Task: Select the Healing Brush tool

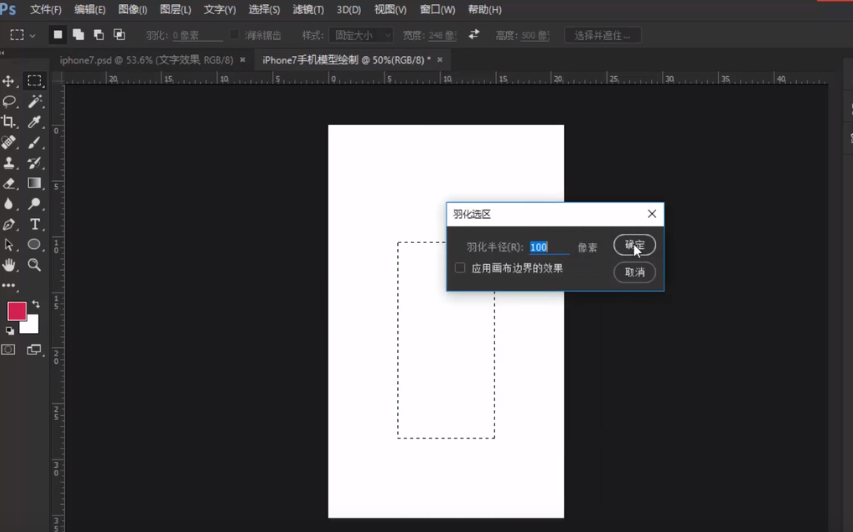Action: tap(8, 143)
